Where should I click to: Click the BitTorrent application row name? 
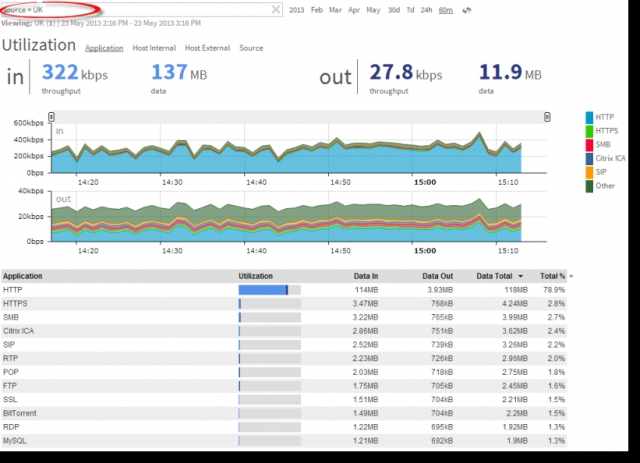[20, 413]
